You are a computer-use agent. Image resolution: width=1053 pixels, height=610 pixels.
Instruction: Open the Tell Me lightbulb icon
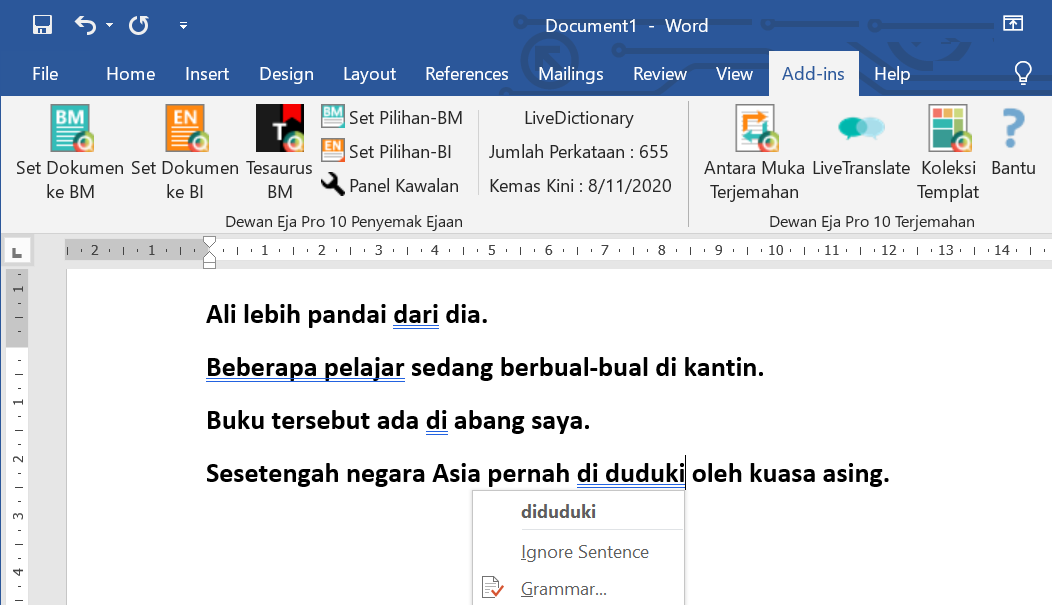click(1023, 73)
